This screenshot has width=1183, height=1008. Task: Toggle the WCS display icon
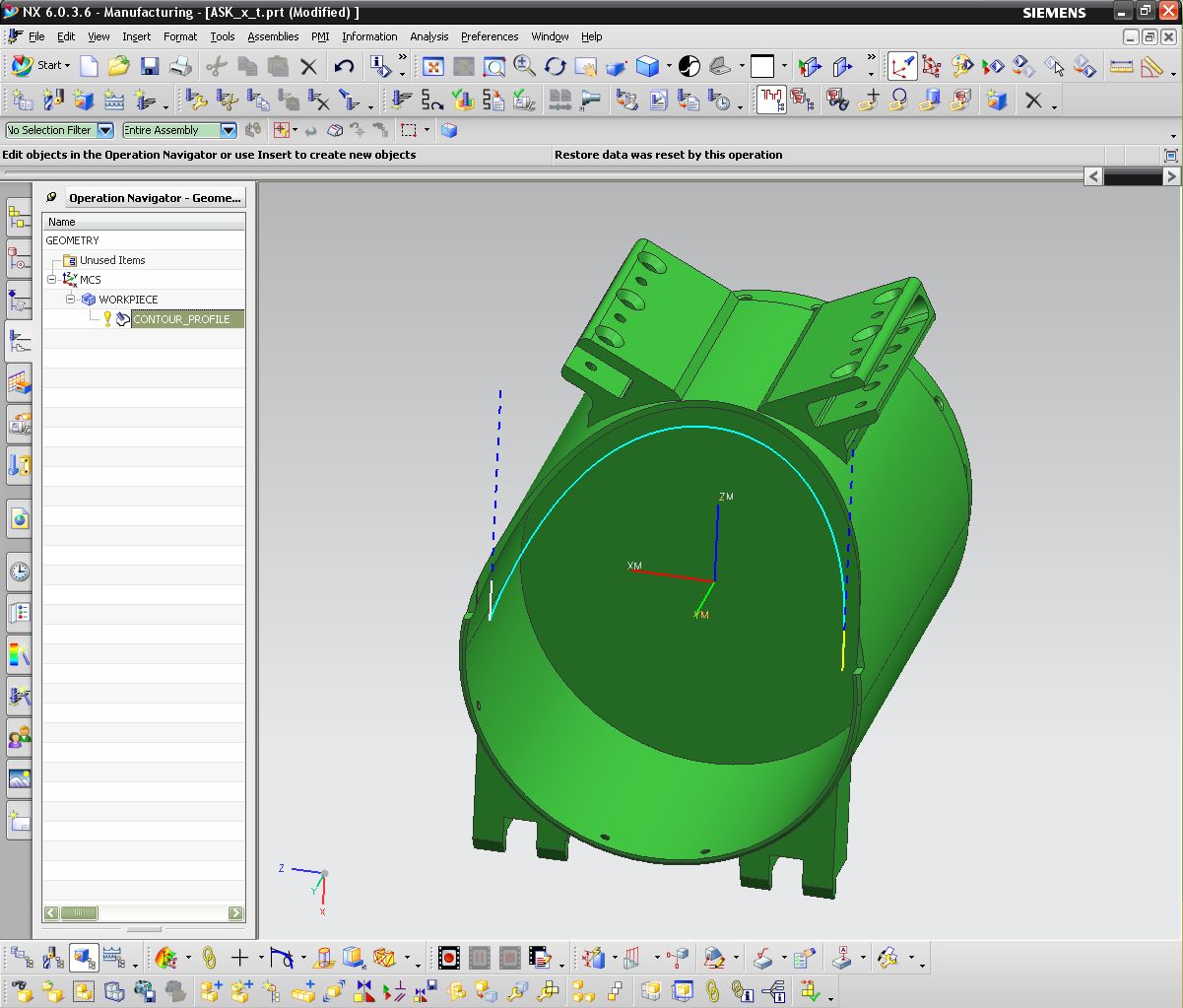coord(901,66)
